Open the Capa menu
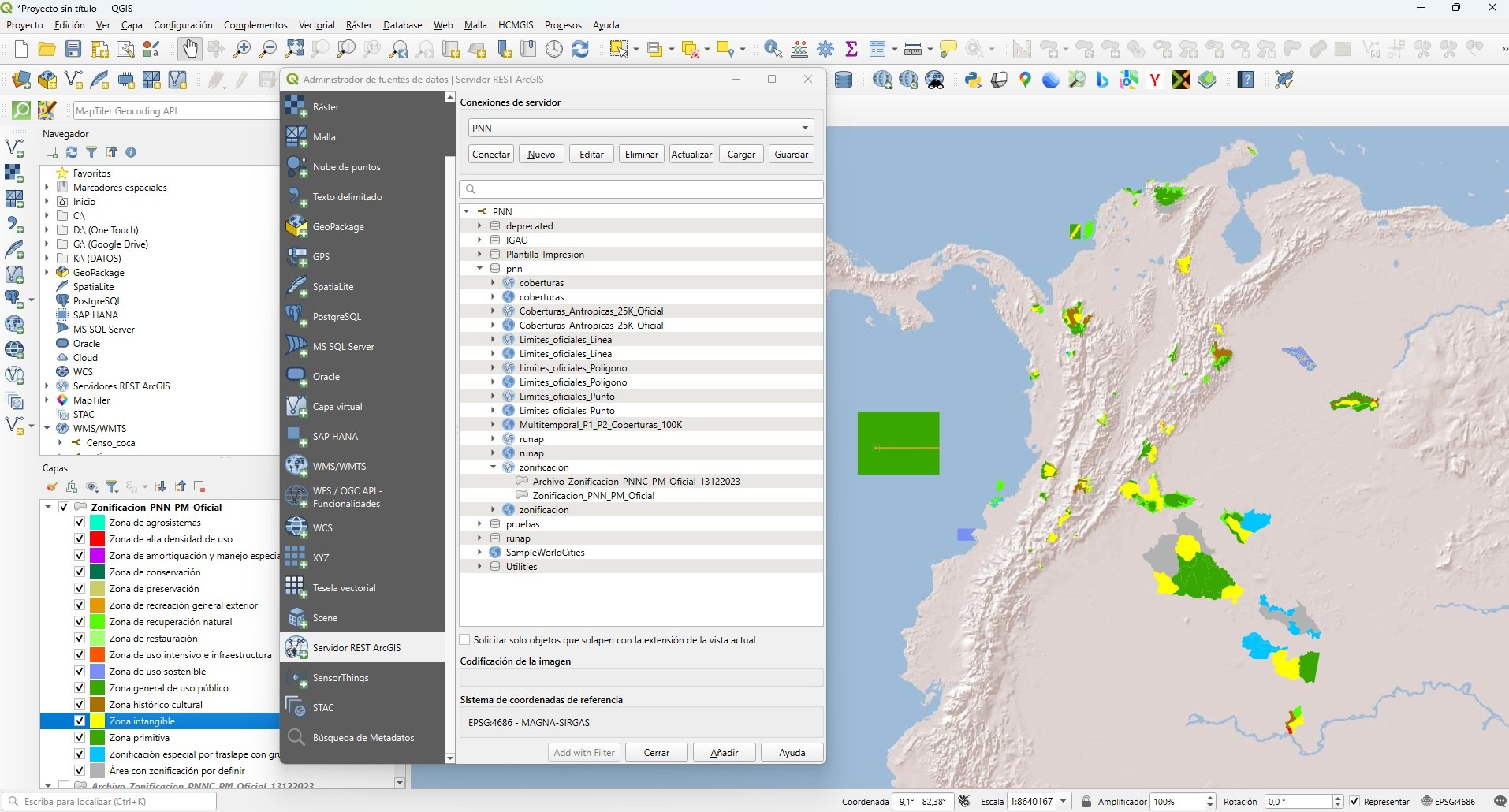 (132, 25)
